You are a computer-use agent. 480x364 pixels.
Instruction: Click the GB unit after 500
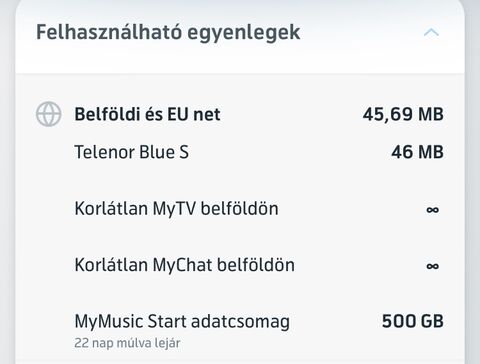click(x=432, y=321)
